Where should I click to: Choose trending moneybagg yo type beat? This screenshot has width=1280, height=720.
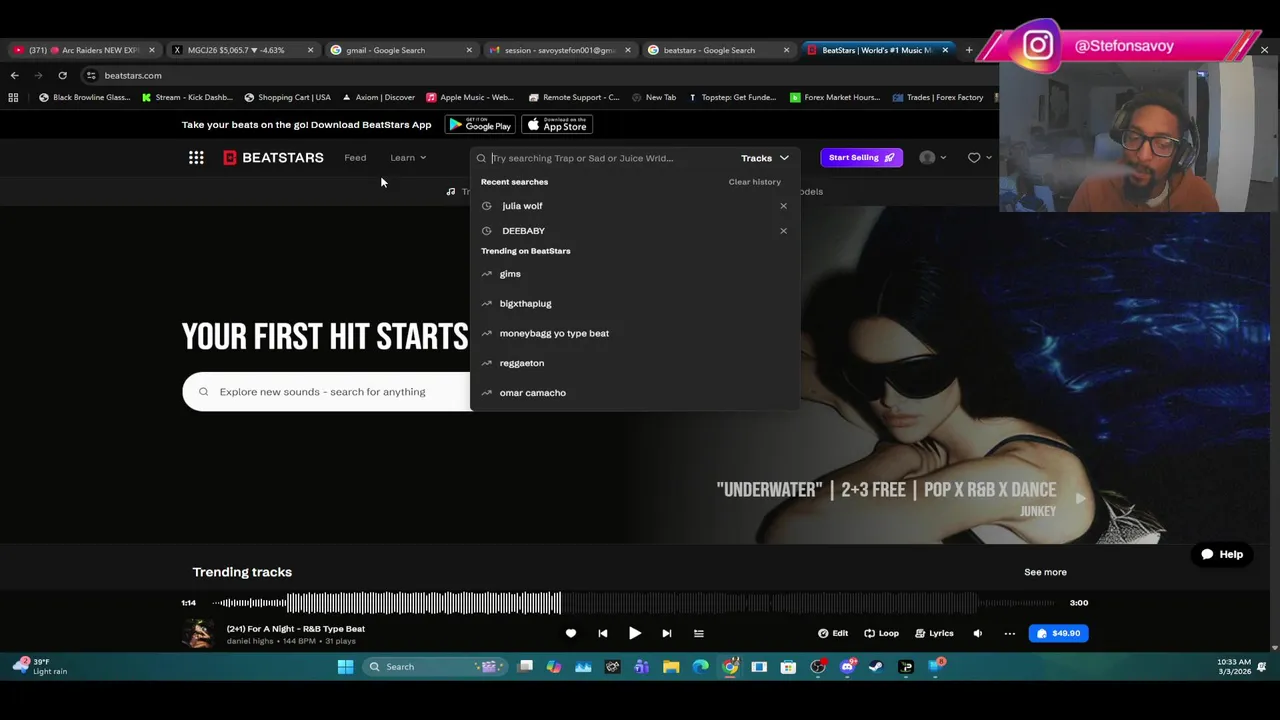click(554, 333)
